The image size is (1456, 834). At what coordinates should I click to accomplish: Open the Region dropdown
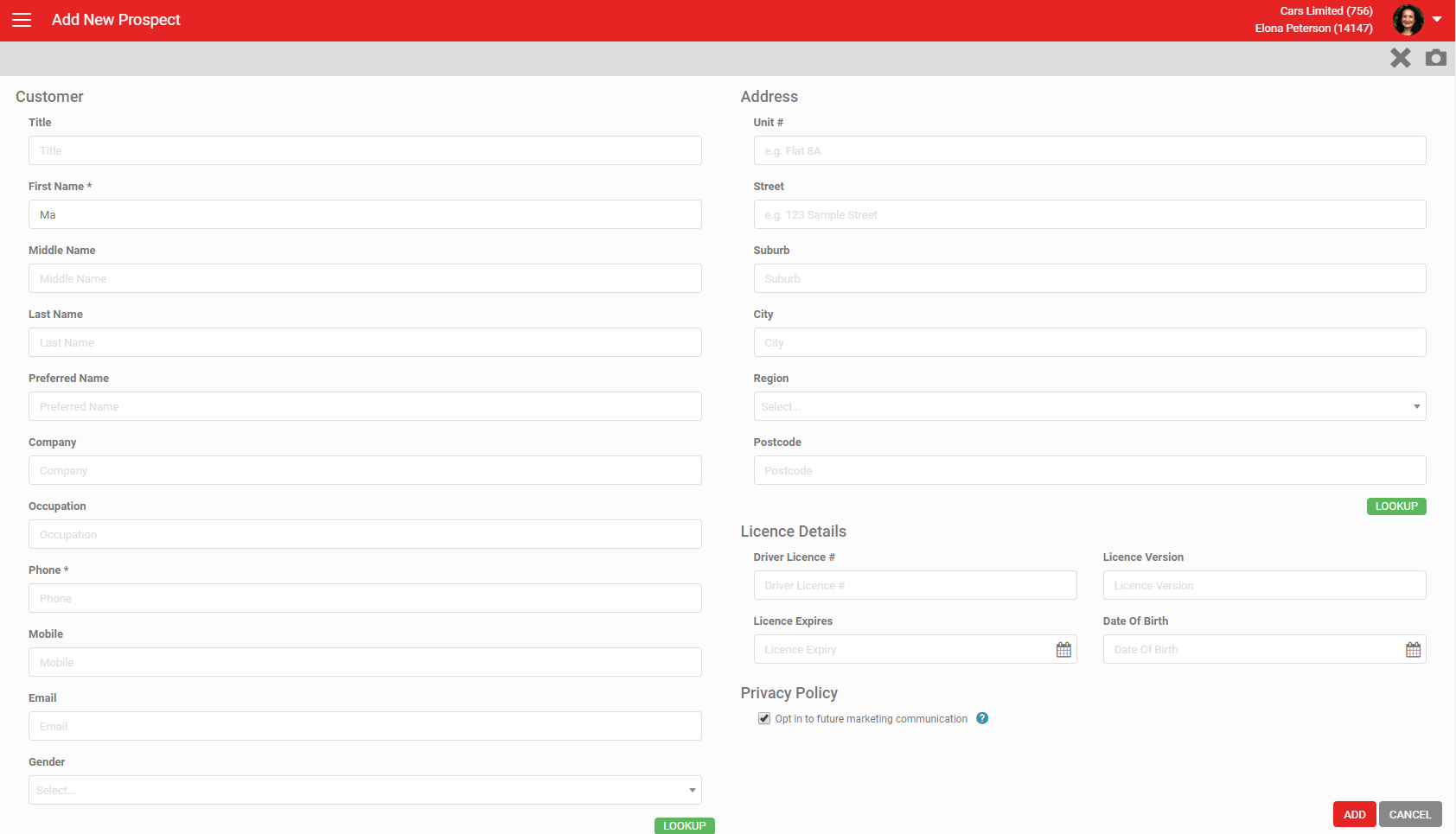point(1089,406)
